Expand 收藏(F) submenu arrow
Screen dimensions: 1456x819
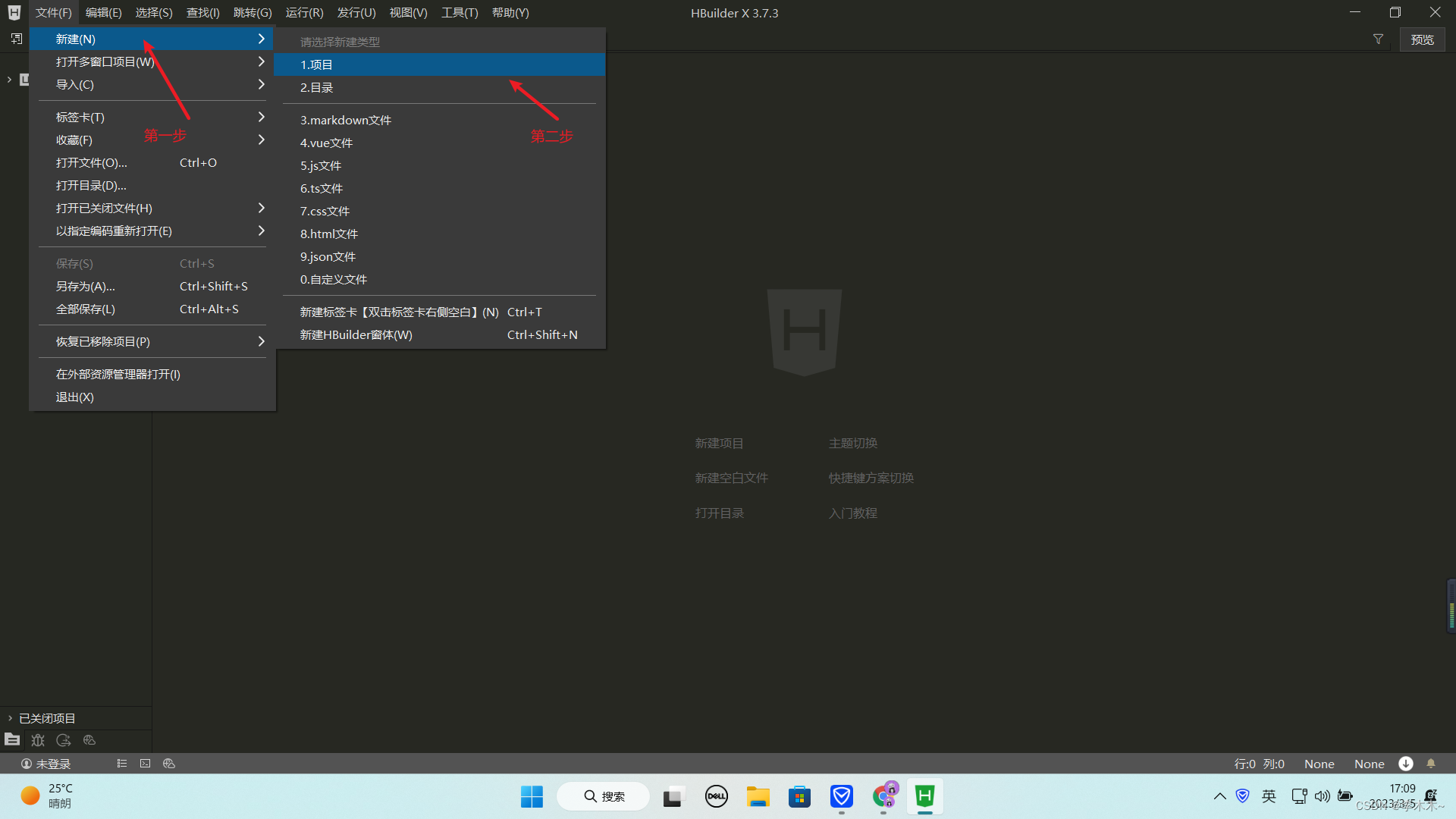point(262,140)
